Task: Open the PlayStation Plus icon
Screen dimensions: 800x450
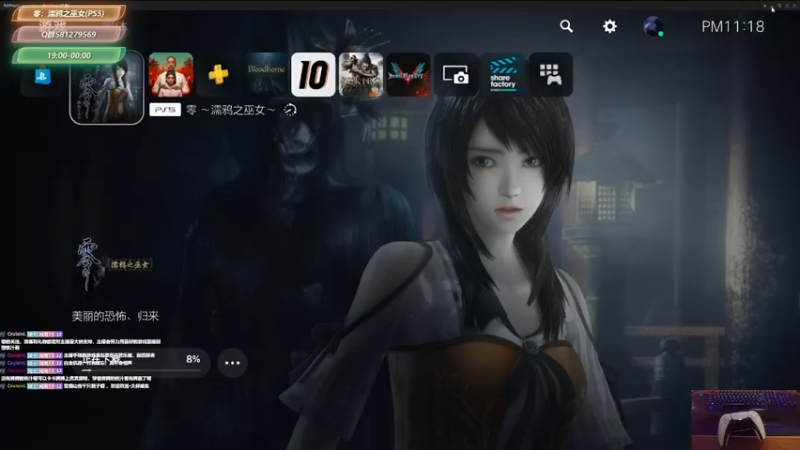Action: (218, 74)
